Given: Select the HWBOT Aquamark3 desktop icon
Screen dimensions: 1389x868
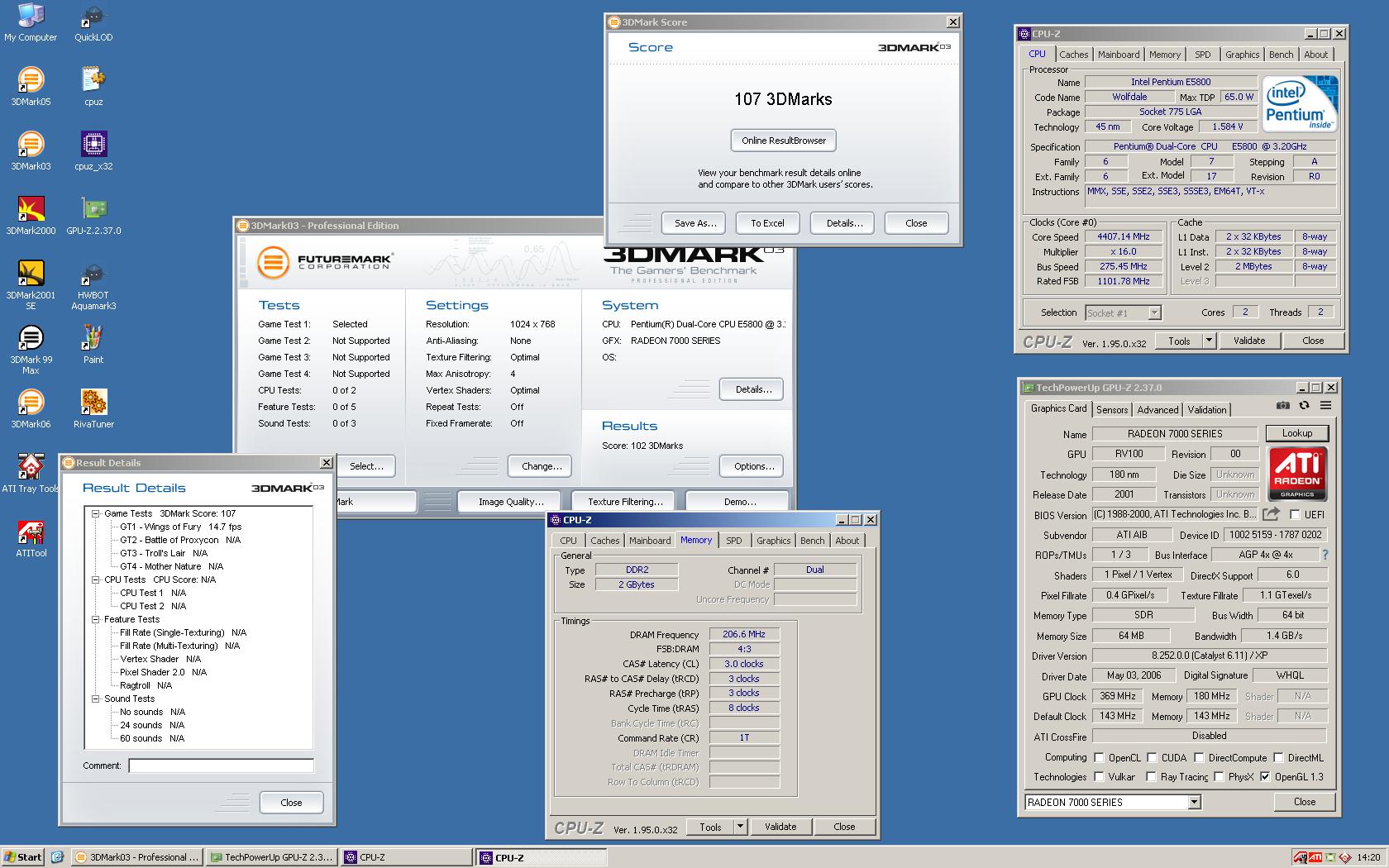Looking at the screenshot, I should click(93, 285).
